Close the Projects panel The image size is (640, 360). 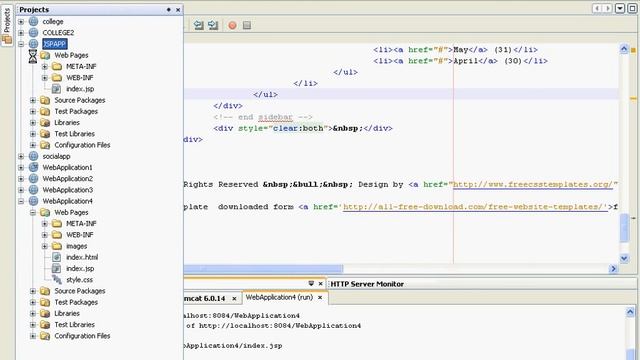pyautogui.click(x=178, y=9)
